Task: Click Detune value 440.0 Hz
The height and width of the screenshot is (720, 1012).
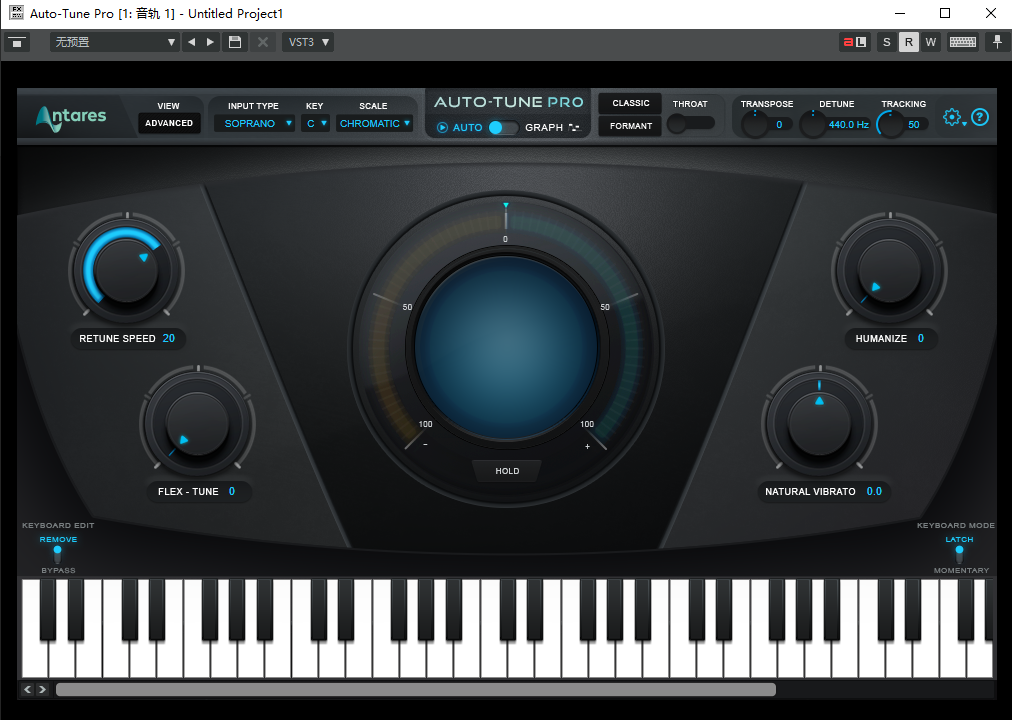Action: point(849,125)
